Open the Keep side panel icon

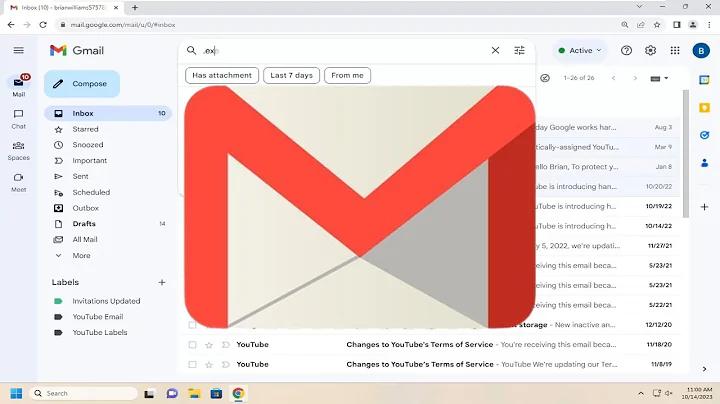tap(704, 108)
